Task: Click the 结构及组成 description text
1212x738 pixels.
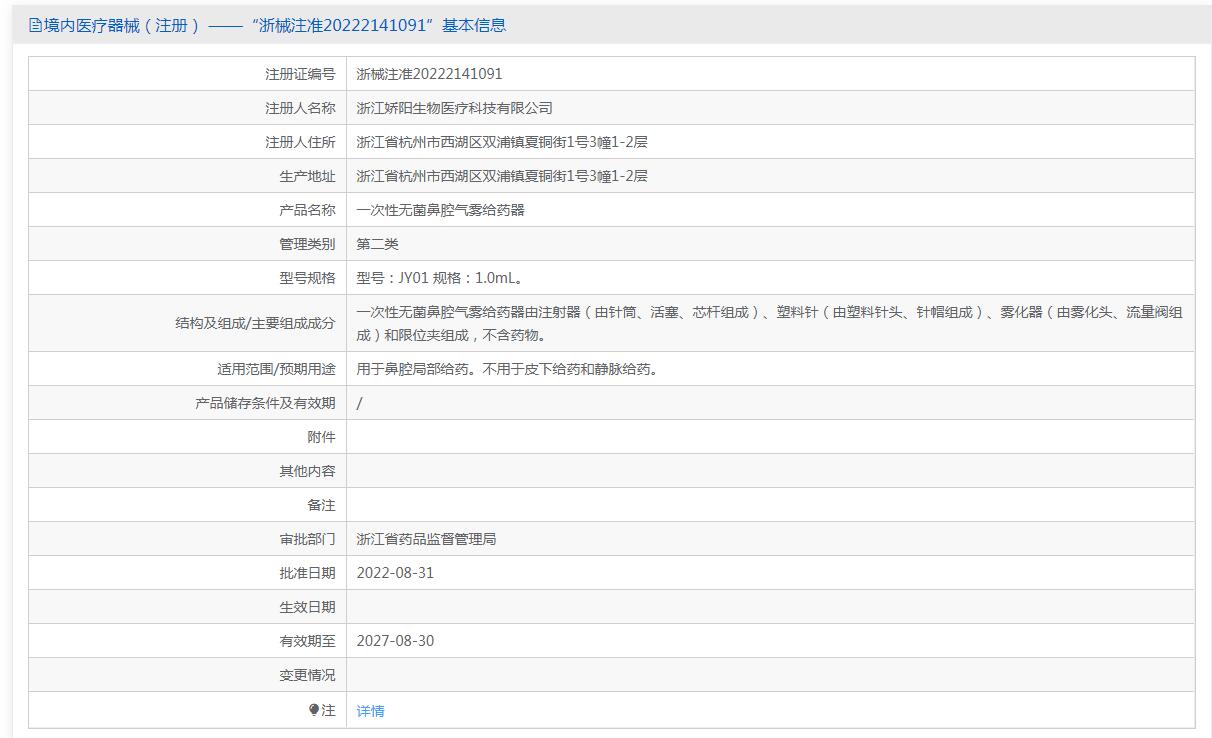Action: pyautogui.click(x=769, y=323)
